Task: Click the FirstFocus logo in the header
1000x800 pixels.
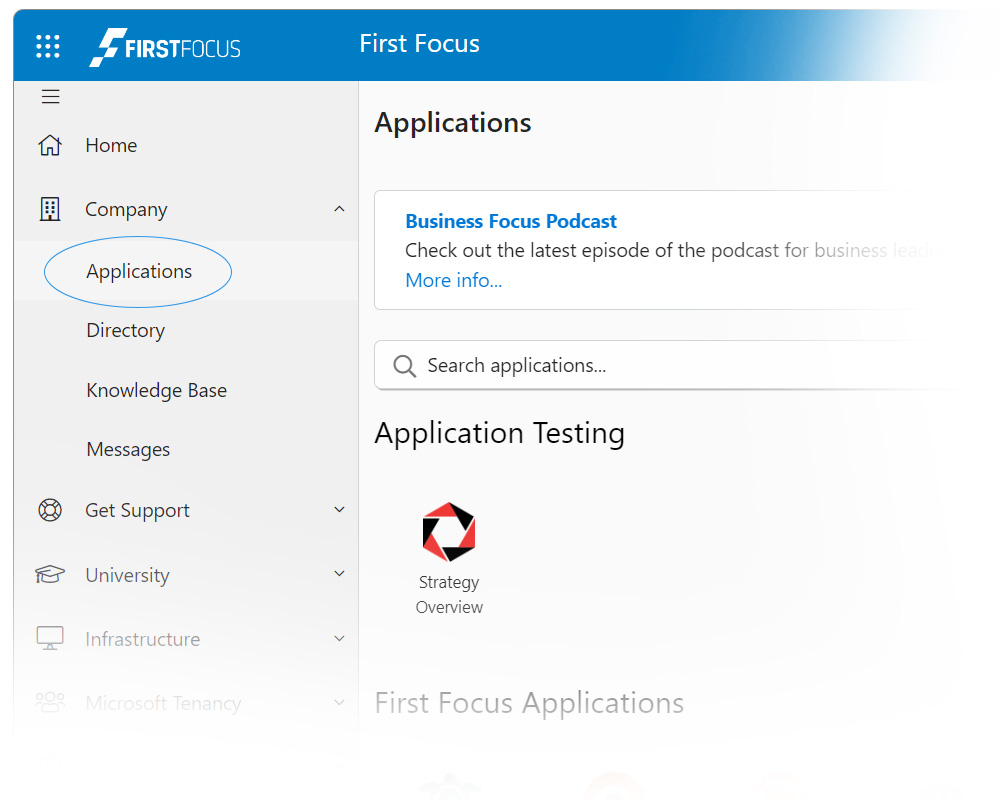Action: (x=164, y=45)
